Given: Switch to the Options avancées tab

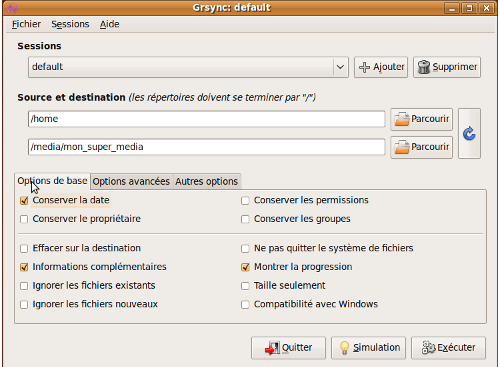Looking at the screenshot, I should 131,182.
